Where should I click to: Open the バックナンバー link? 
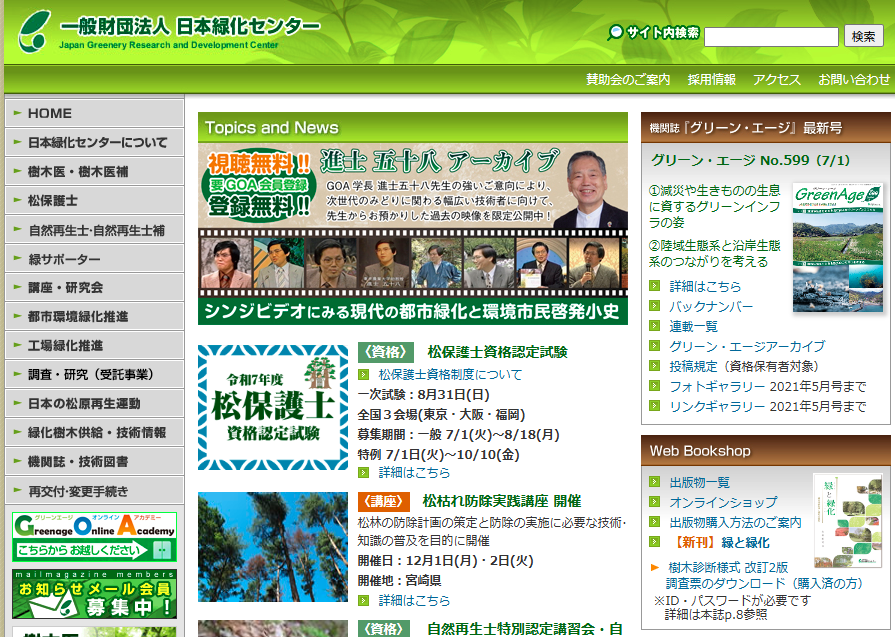tap(711, 306)
